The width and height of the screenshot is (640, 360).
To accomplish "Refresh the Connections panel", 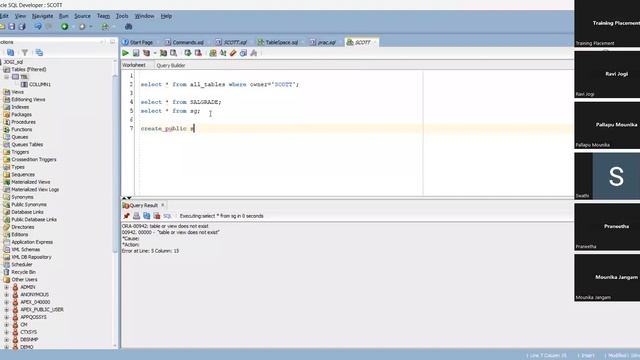I will pyautogui.click(x=11, y=52).
